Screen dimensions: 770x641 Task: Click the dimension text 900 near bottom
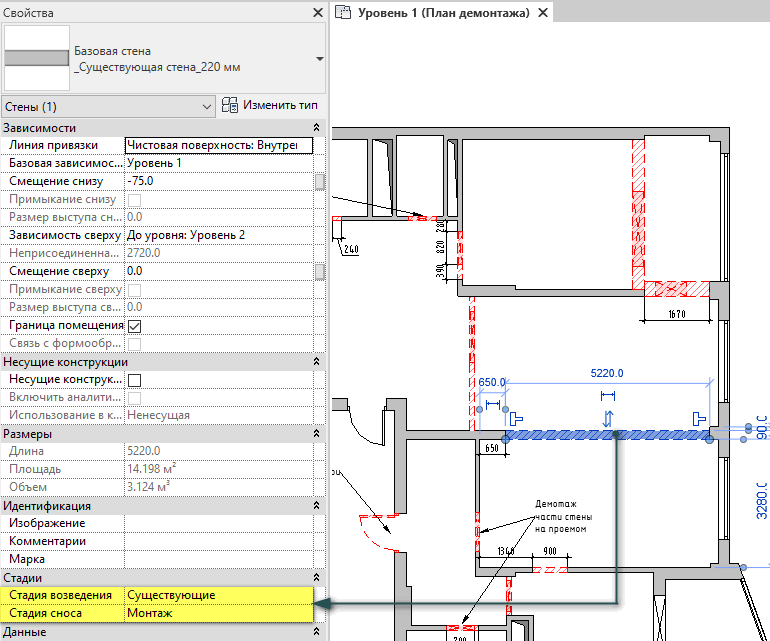tap(550, 551)
